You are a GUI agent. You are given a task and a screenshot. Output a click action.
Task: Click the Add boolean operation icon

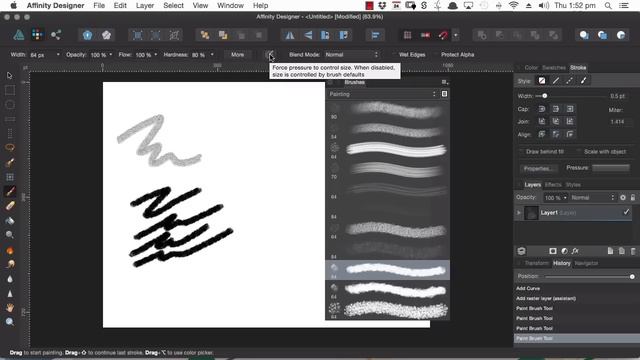(482, 36)
